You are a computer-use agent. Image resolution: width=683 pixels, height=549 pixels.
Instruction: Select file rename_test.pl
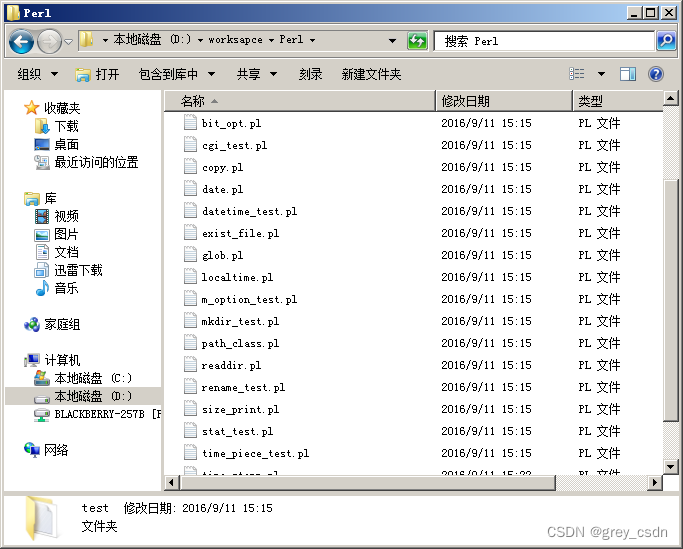click(x=243, y=387)
